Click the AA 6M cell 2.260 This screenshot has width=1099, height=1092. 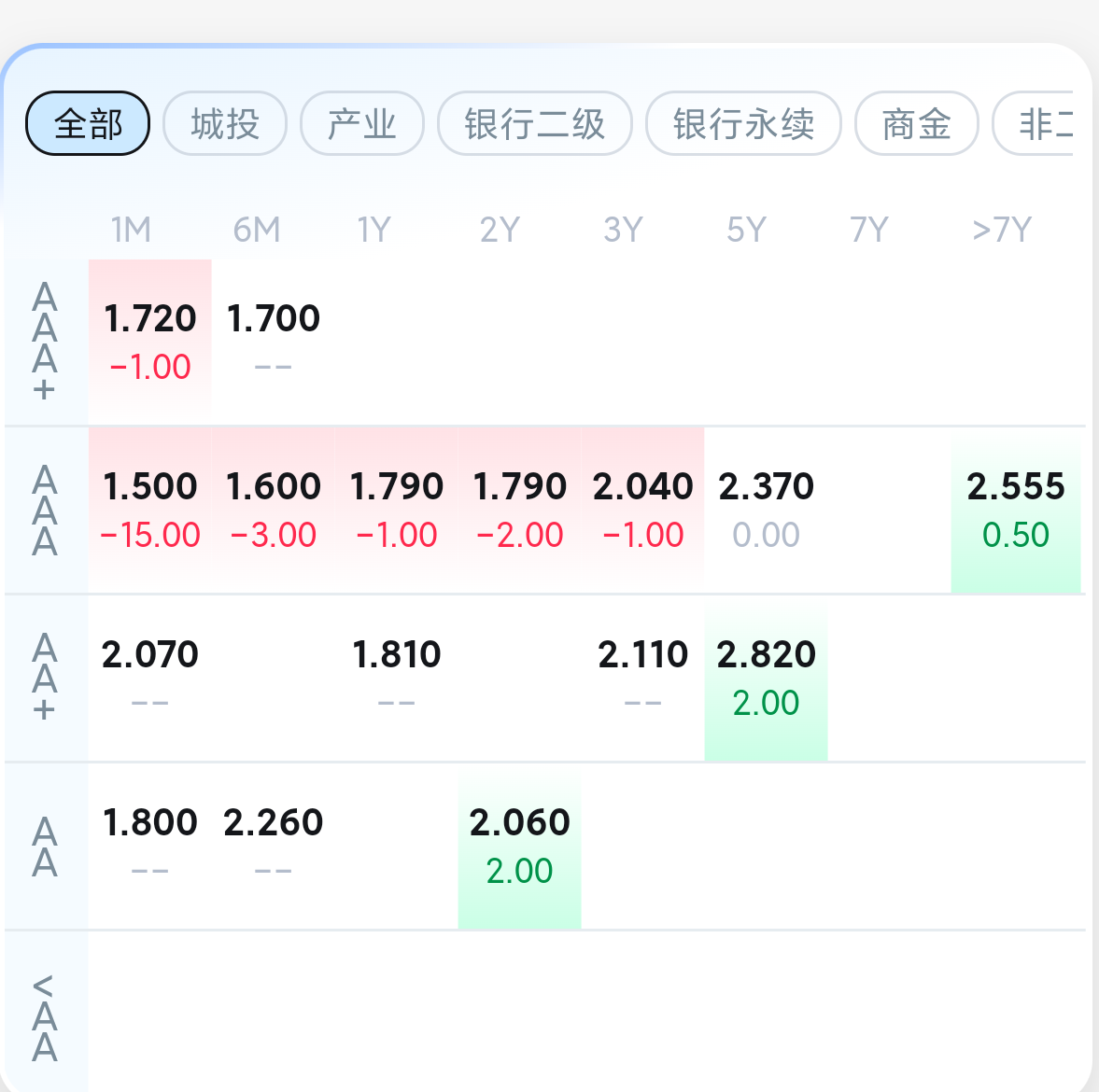(x=274, y=847)
